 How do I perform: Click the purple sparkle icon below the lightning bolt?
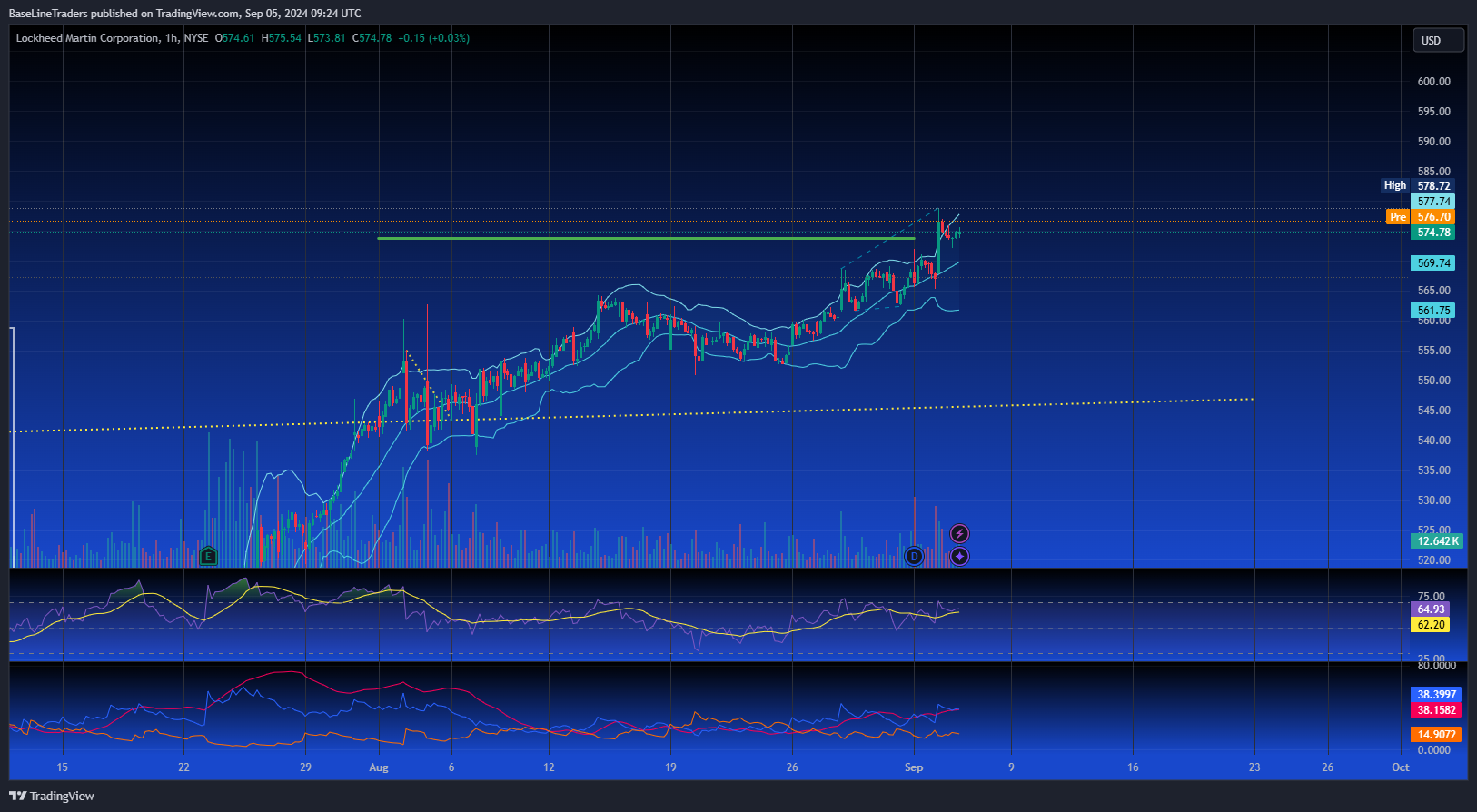pos(959,556)
